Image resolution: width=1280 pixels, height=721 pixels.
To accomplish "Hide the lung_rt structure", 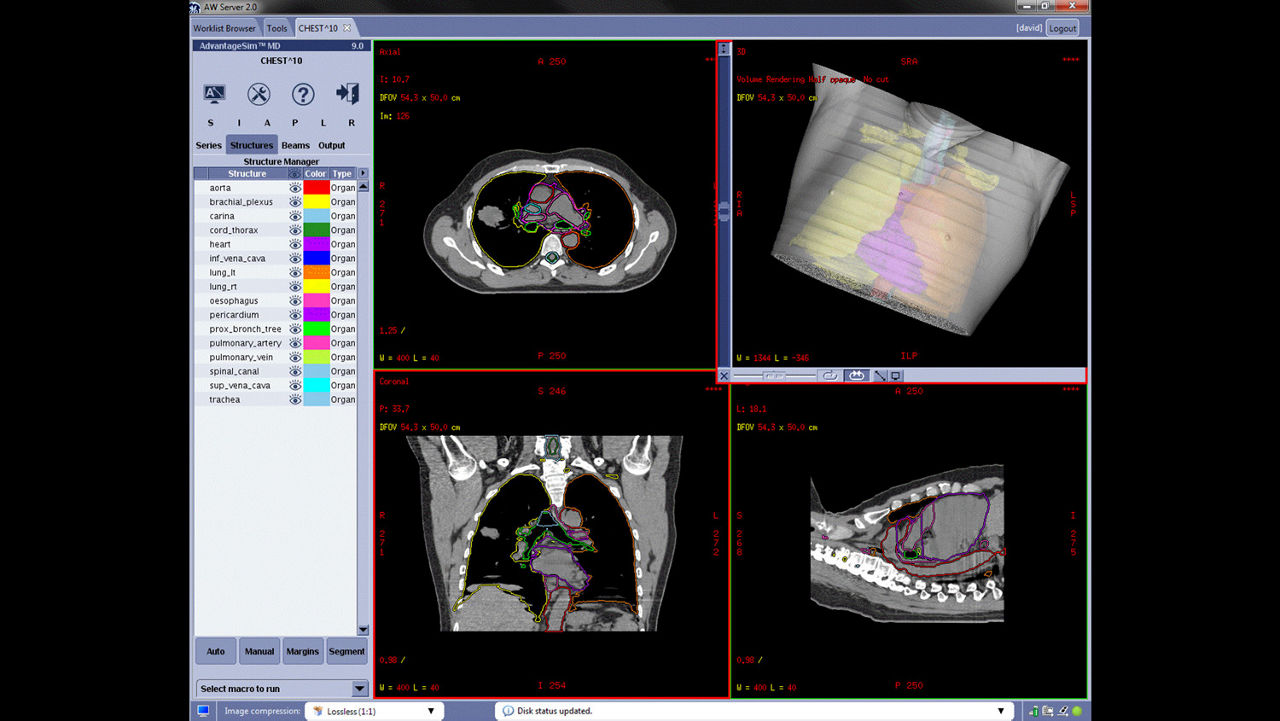I will point(295,286).
